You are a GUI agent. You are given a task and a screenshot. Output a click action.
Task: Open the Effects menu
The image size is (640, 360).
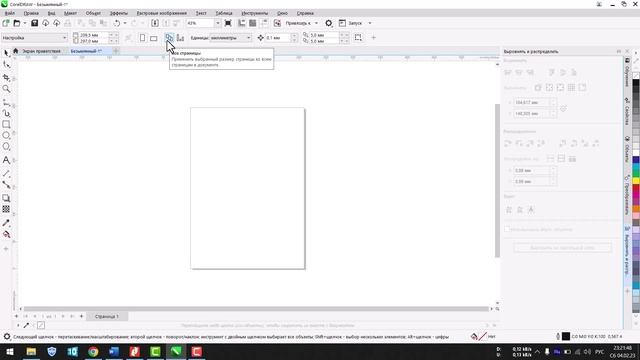point(119,13)
